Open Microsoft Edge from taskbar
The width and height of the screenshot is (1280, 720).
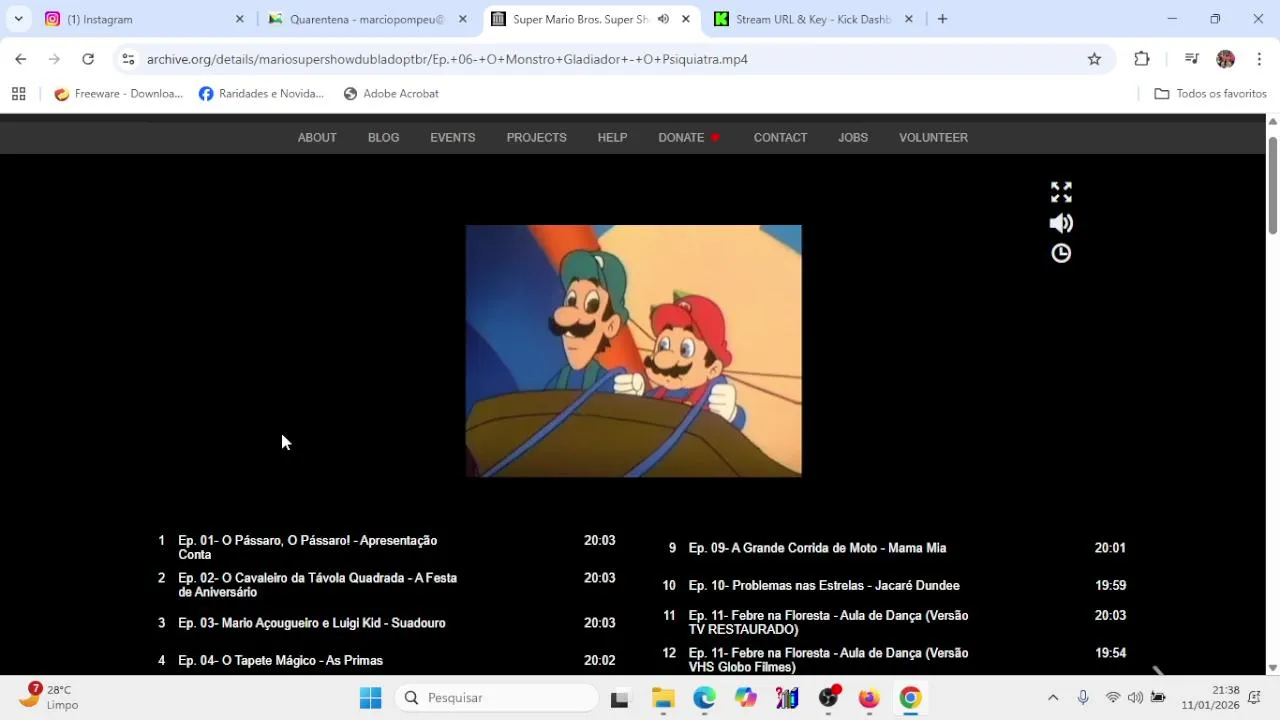704,698
